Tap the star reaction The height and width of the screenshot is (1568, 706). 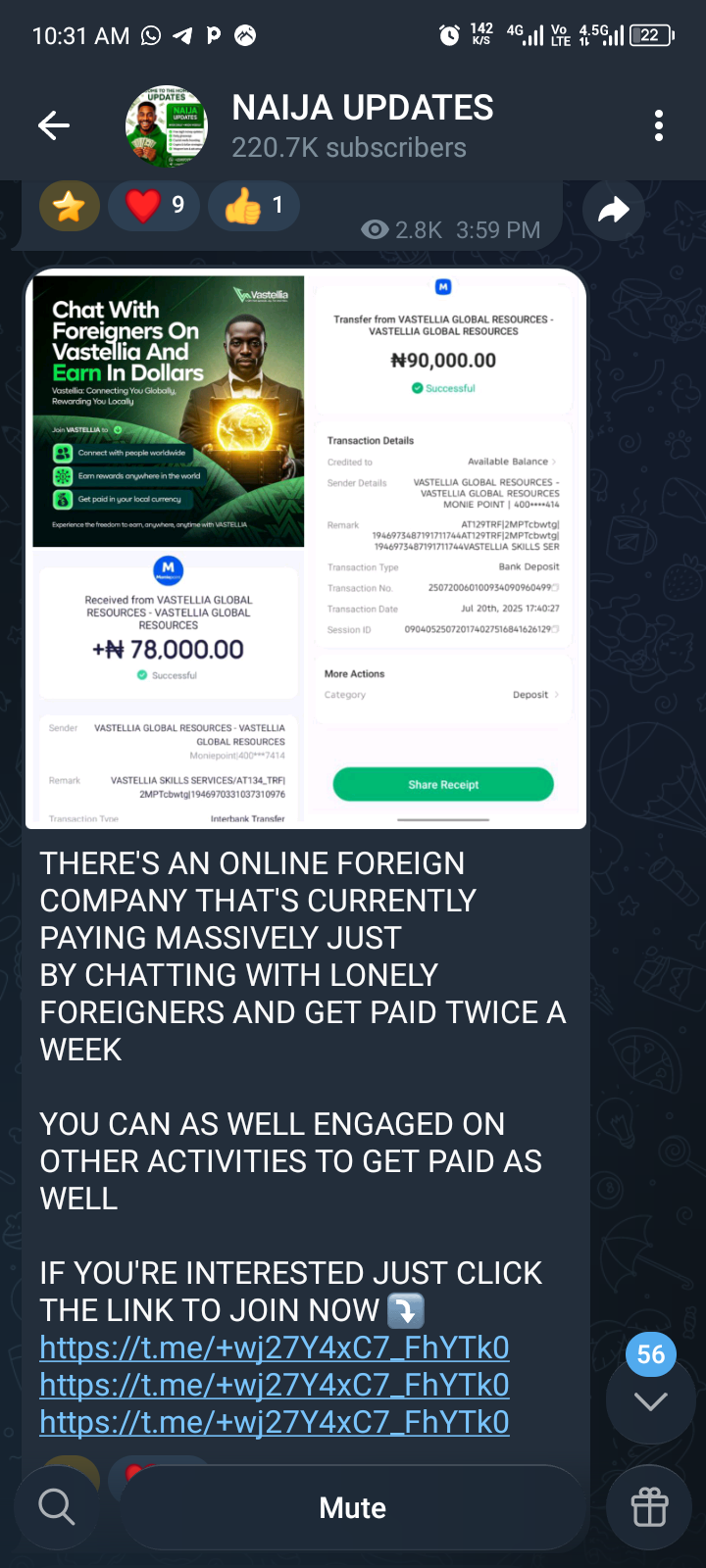click(69, 206)
